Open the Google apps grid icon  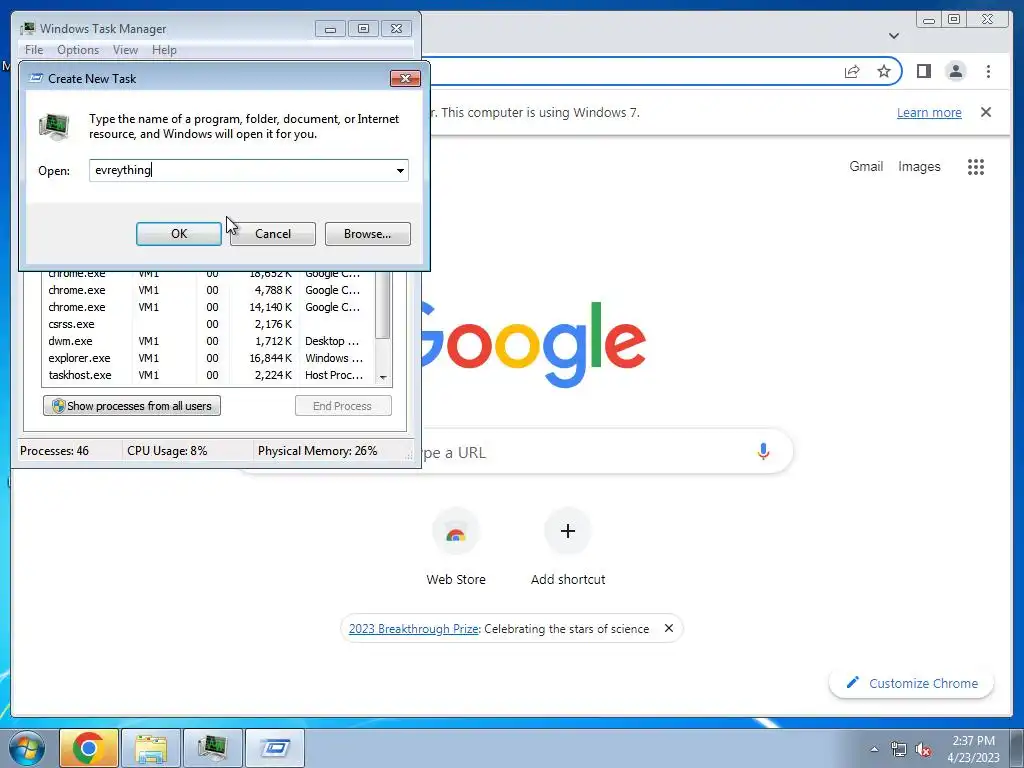[976, 167]
